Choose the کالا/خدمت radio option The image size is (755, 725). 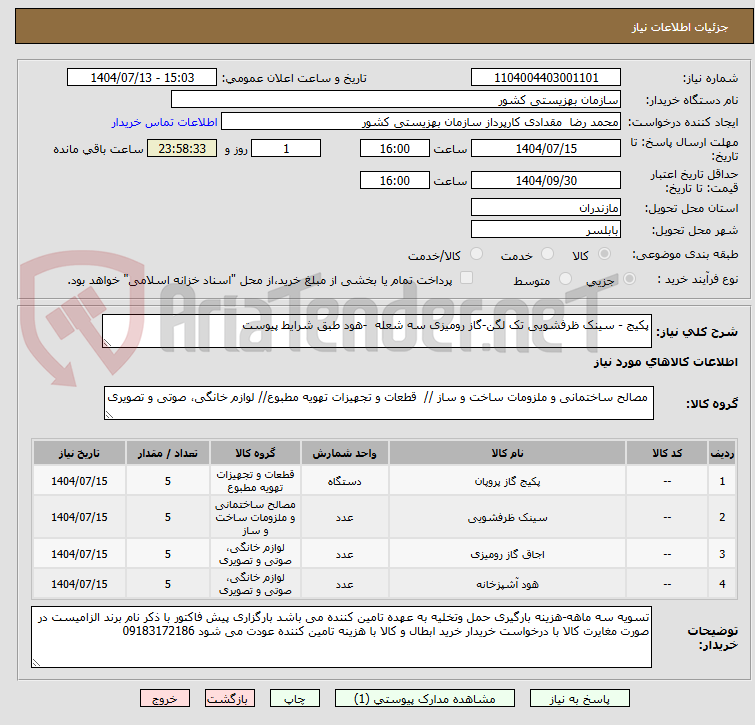(476, 255)
